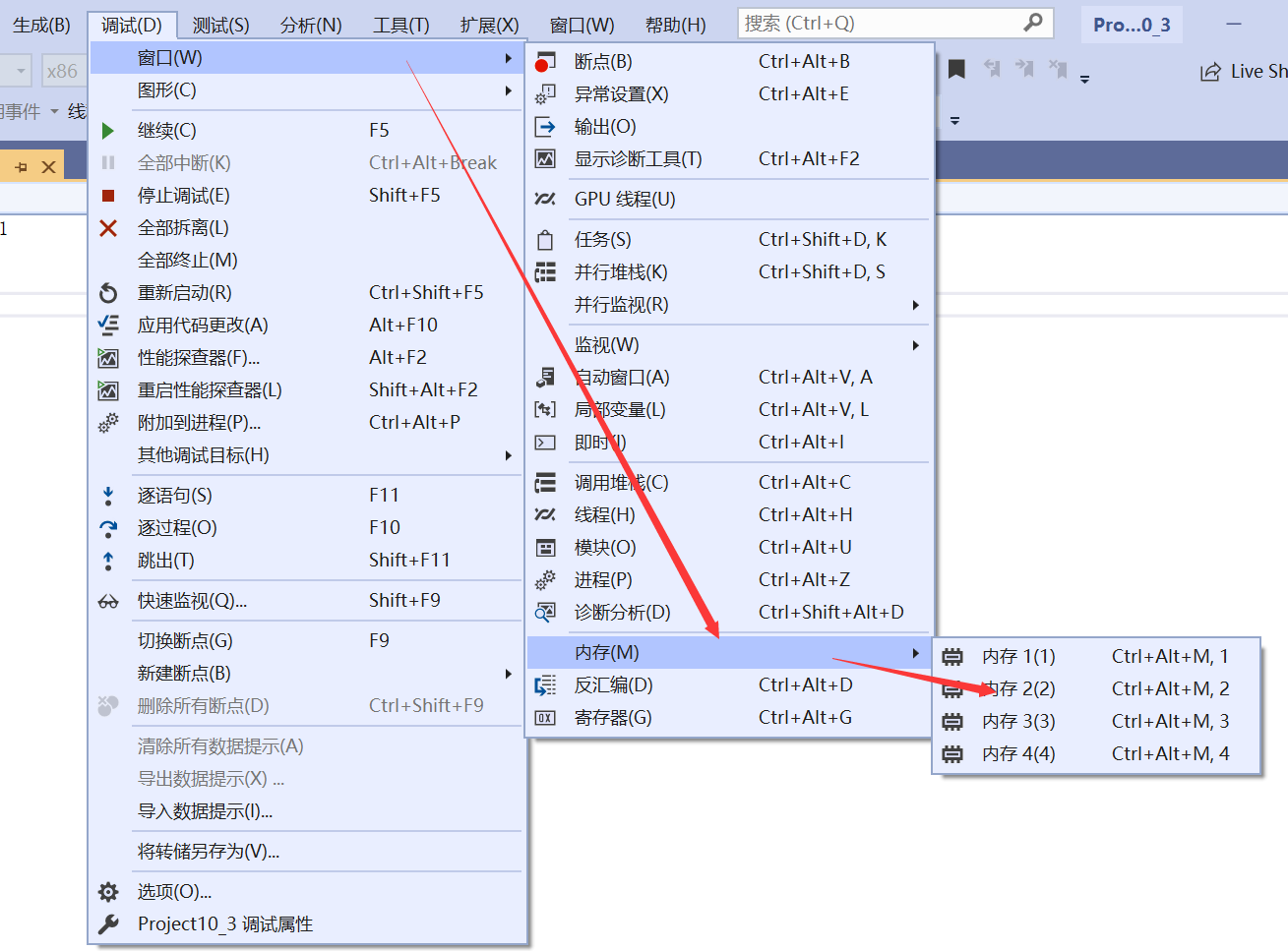This screenshot has width=1288, height=951.
Task: Click the Options (选项) gear icon
Action: tap(108, 892)
